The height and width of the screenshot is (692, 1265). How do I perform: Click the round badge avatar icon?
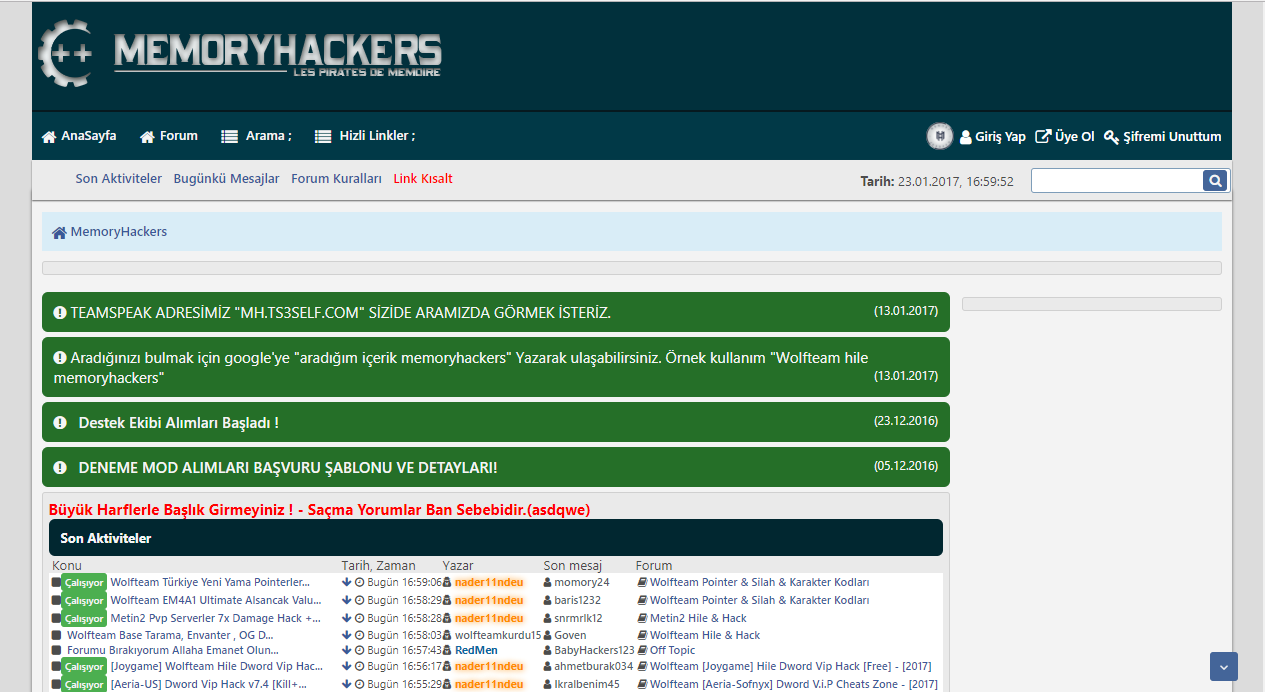(940, 136)
